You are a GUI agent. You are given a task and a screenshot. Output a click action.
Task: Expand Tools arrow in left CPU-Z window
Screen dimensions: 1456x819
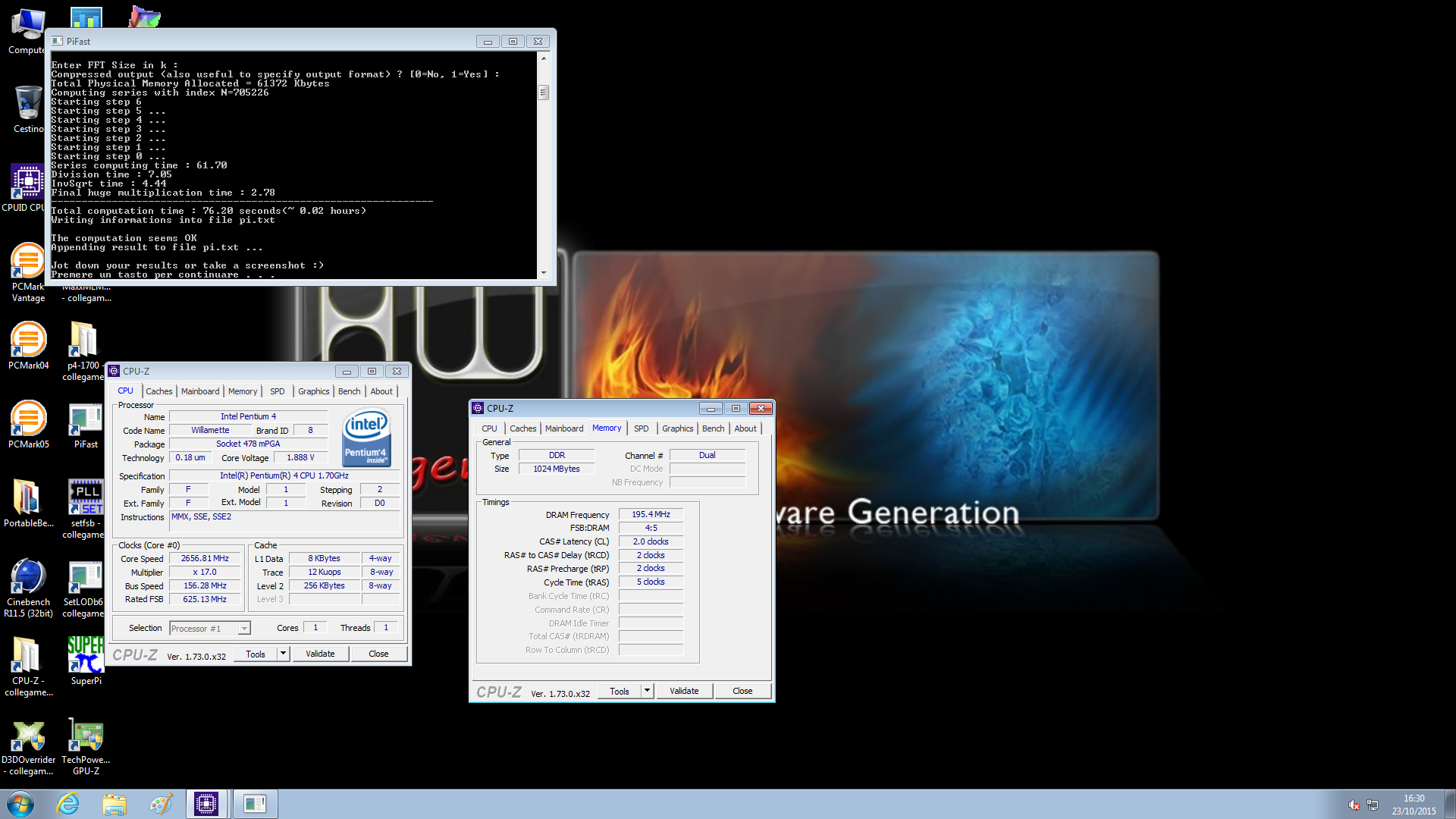click(x=283, y=654)
